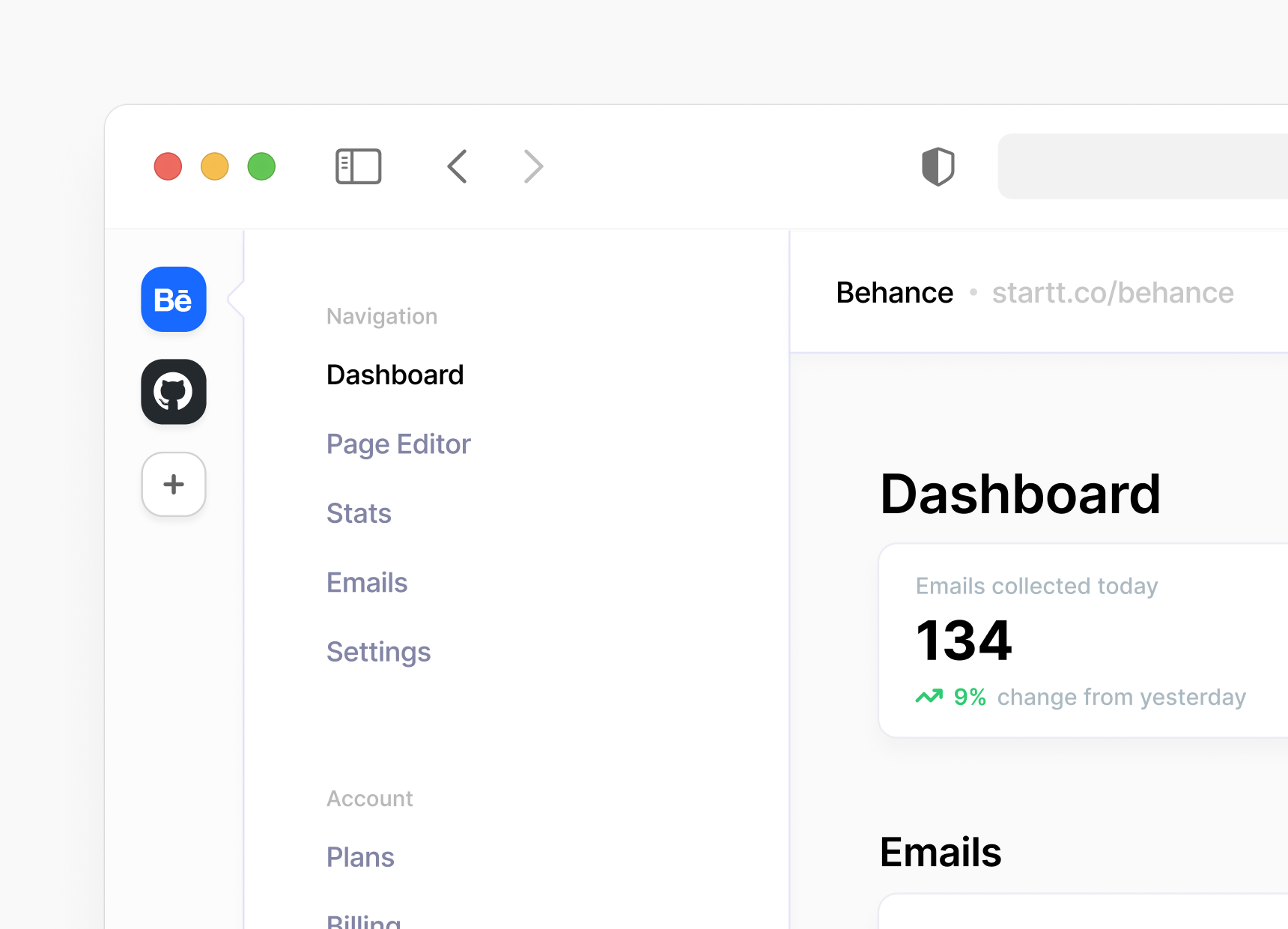Go forward with the right chevron arrow
1288x929 pixels.
pos(533,166)
